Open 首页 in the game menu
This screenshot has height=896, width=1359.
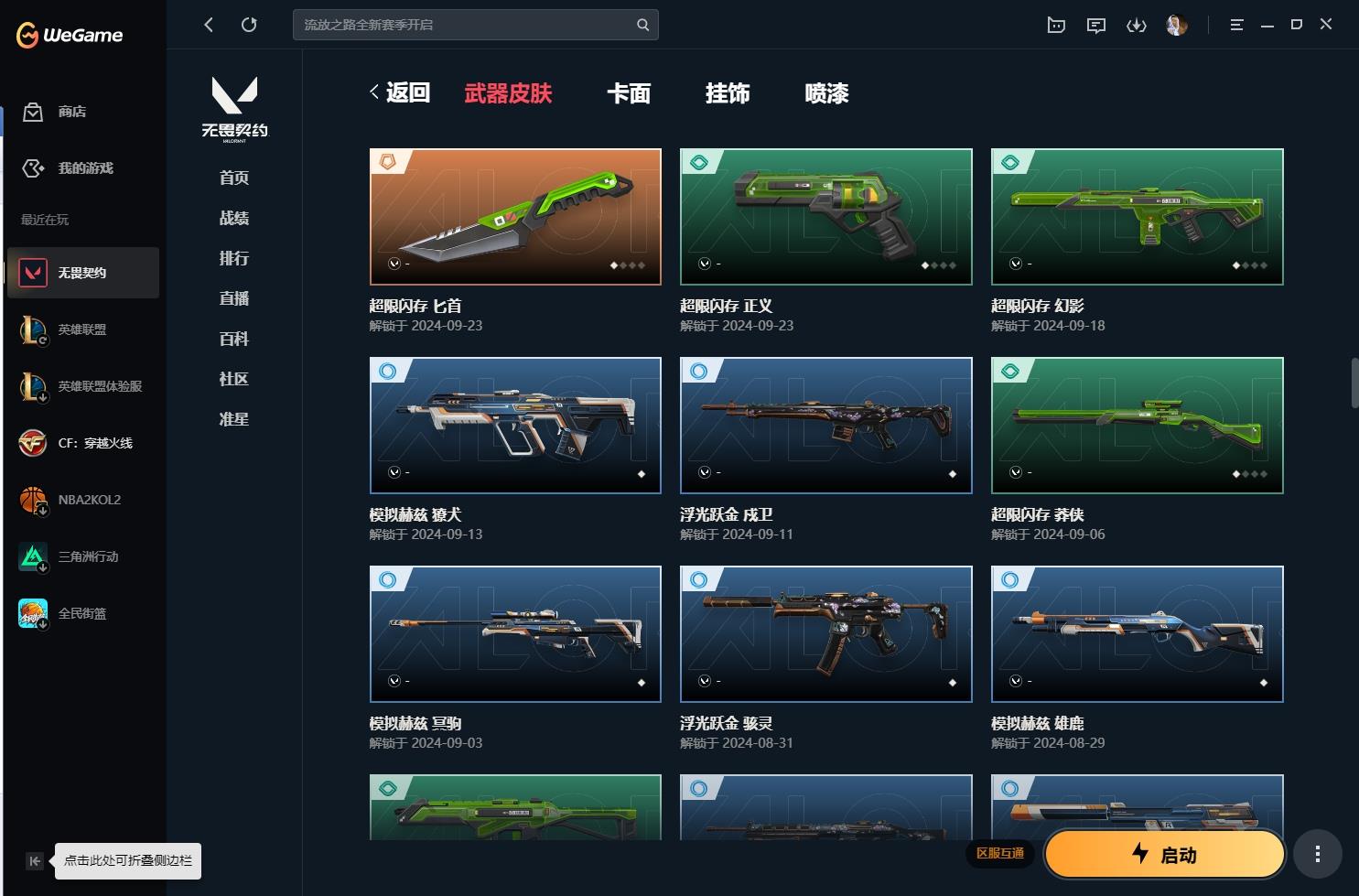(x=234, y=178)
